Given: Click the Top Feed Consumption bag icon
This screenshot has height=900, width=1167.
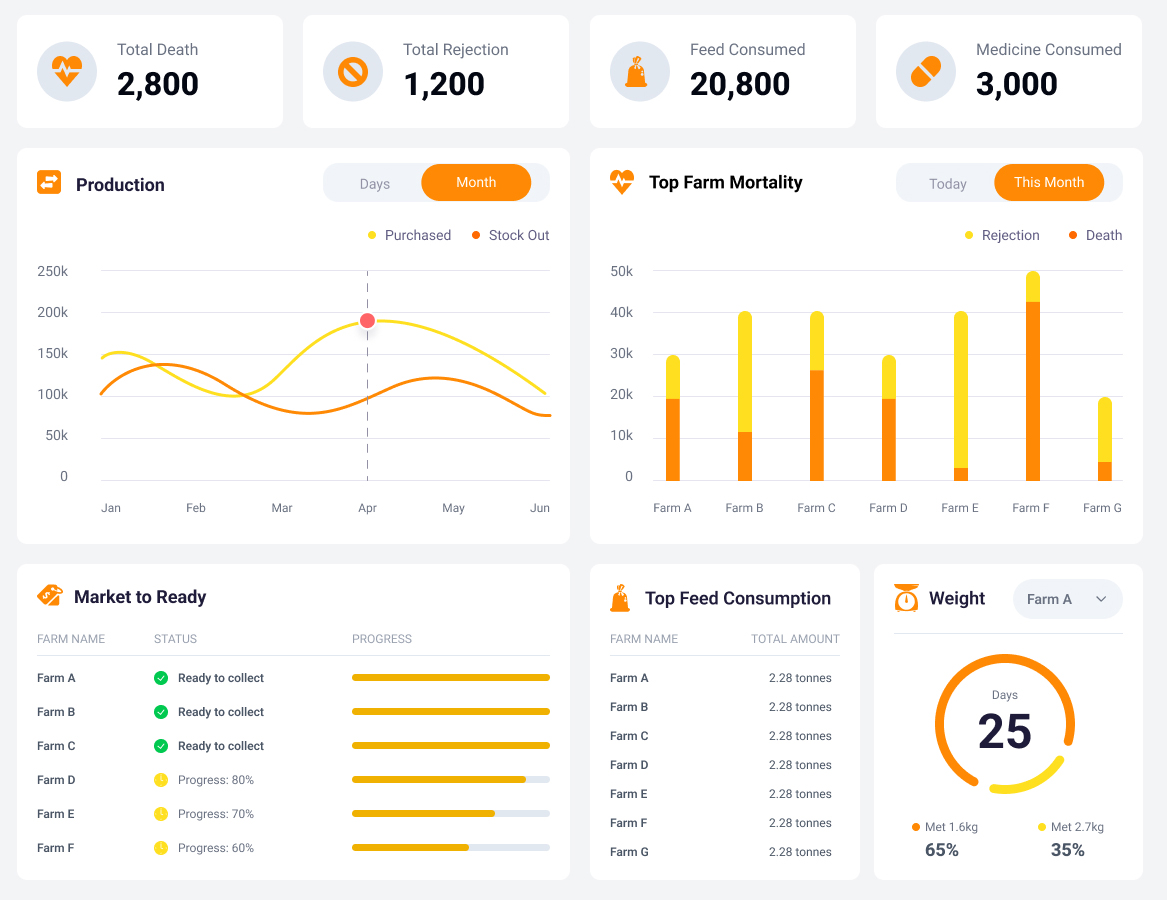Looking at the screenshot, I should click(x=620, y=598).
